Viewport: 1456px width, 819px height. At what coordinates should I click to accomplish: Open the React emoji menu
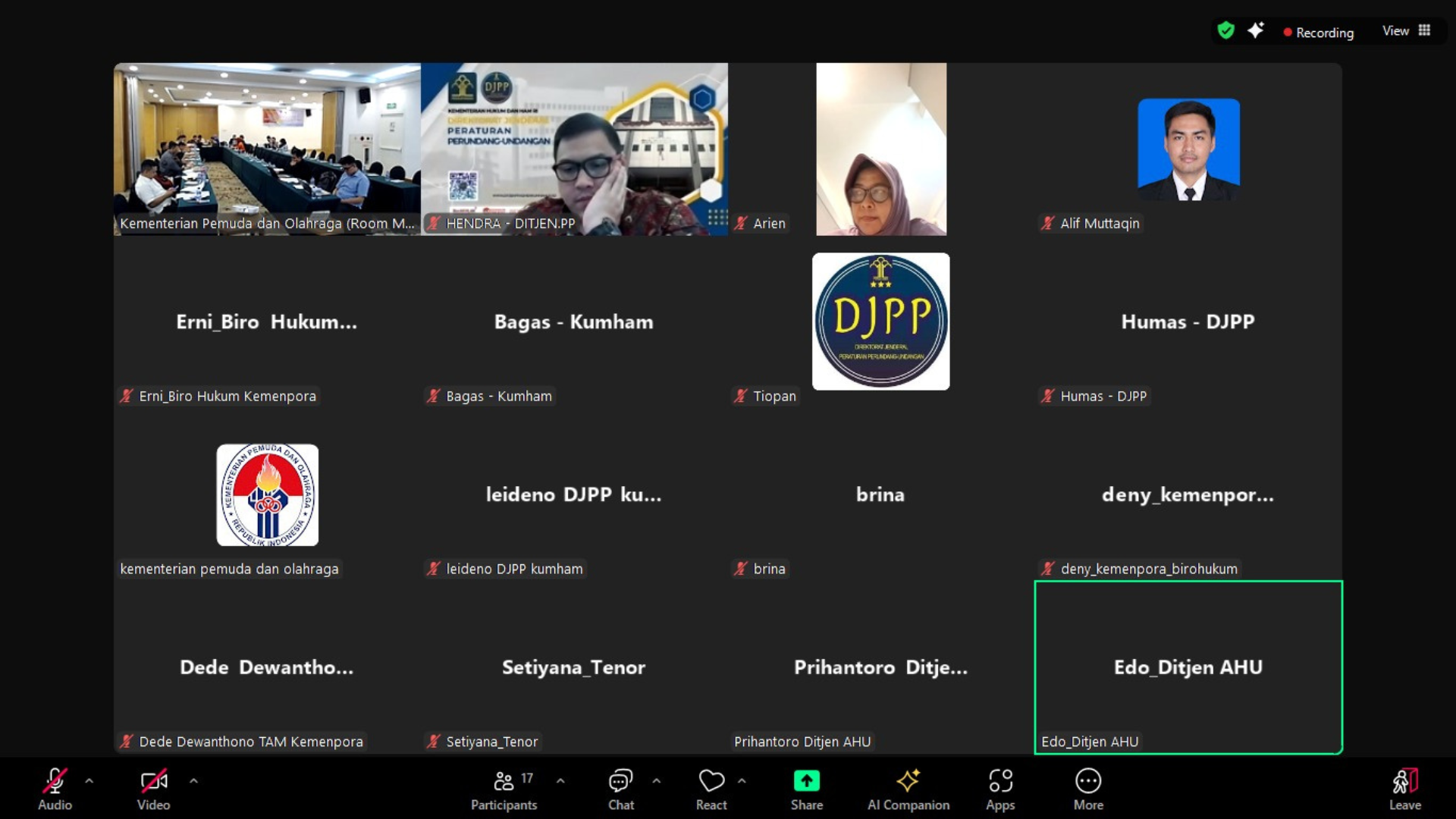711,789
